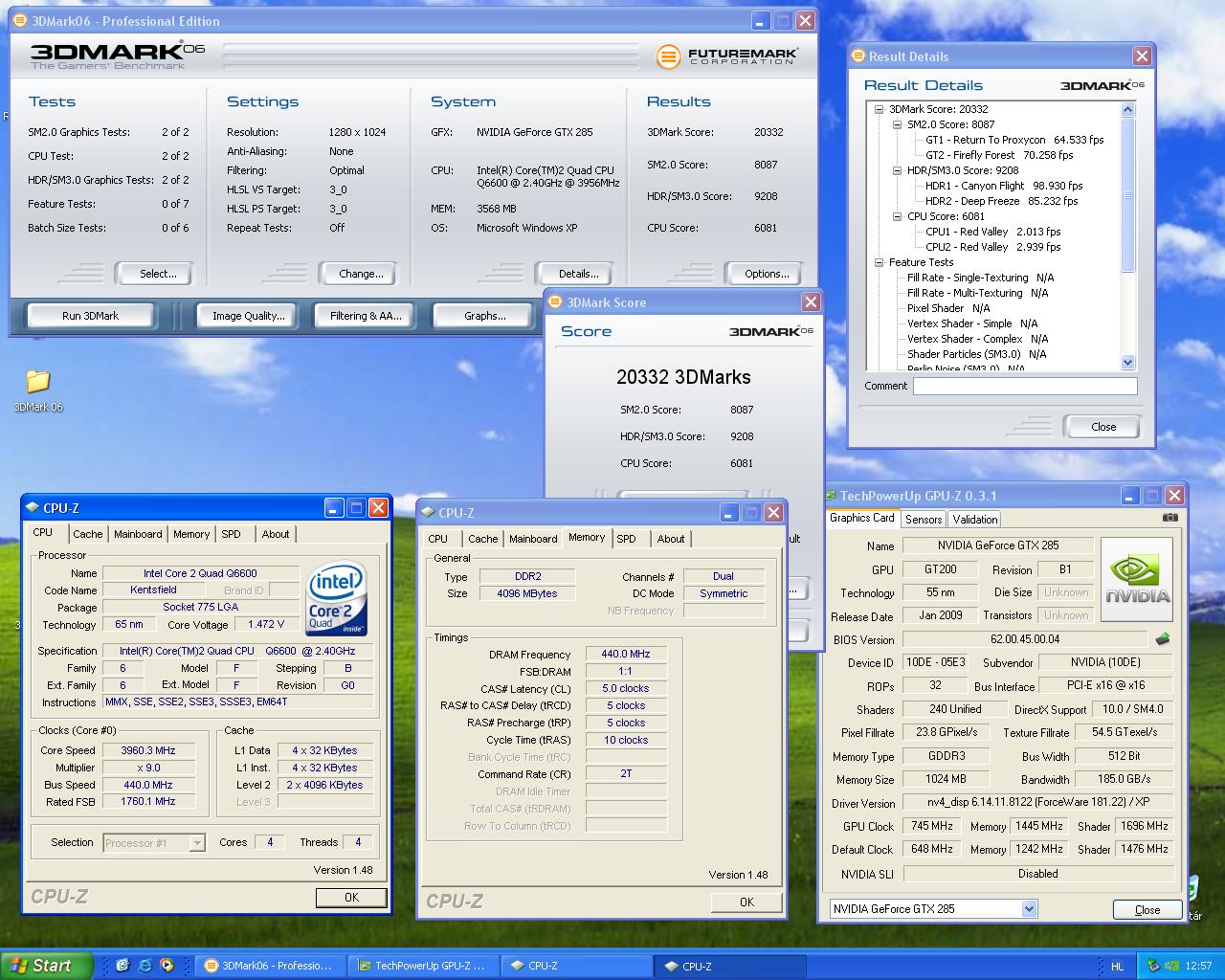Open the GeForce GTX 285 GPU dropdown

(x=1029, y=908)
